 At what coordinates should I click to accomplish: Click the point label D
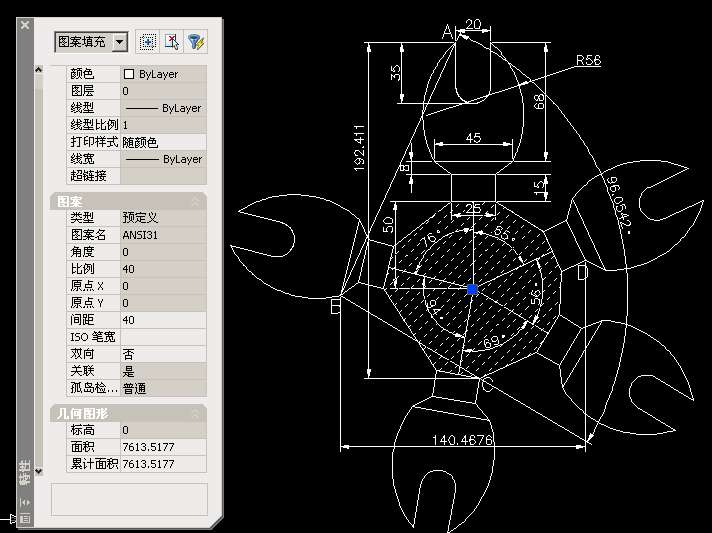click(x=582, y=272)
